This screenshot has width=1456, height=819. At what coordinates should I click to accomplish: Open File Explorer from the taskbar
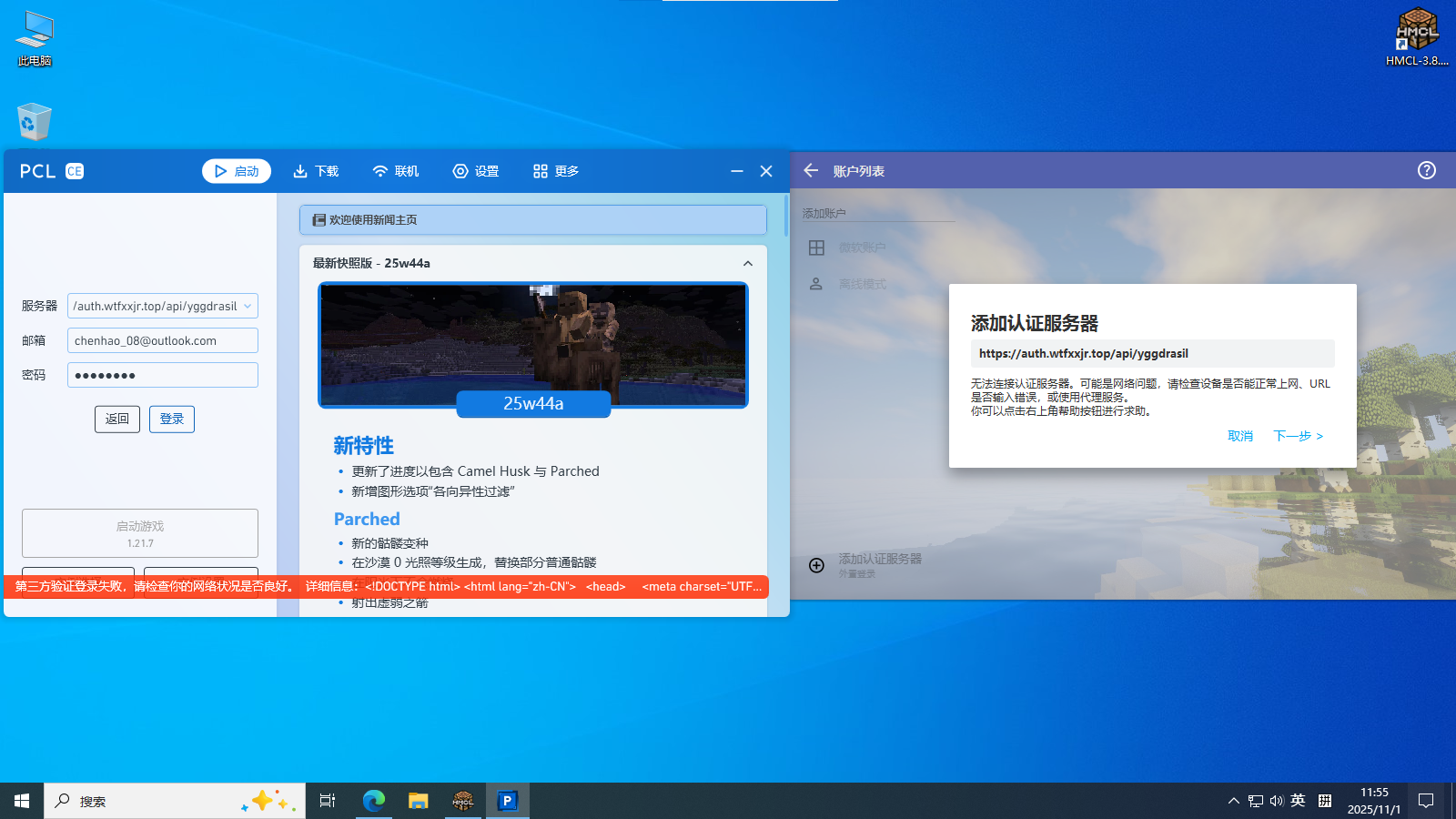click(418, 801)
